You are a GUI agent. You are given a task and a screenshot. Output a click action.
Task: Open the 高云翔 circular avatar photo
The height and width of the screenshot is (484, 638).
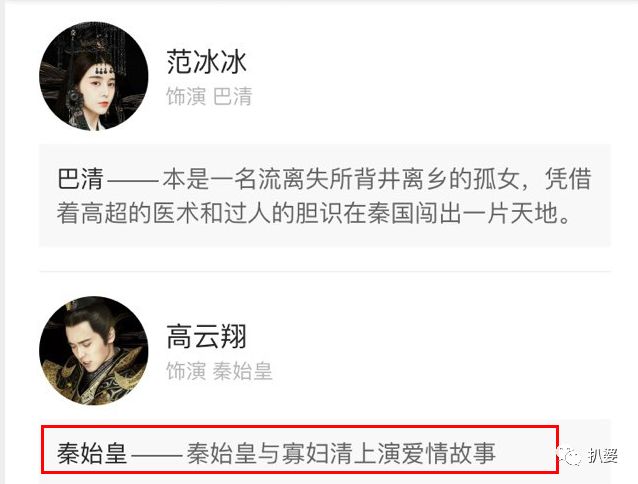[x=94, y=351]
